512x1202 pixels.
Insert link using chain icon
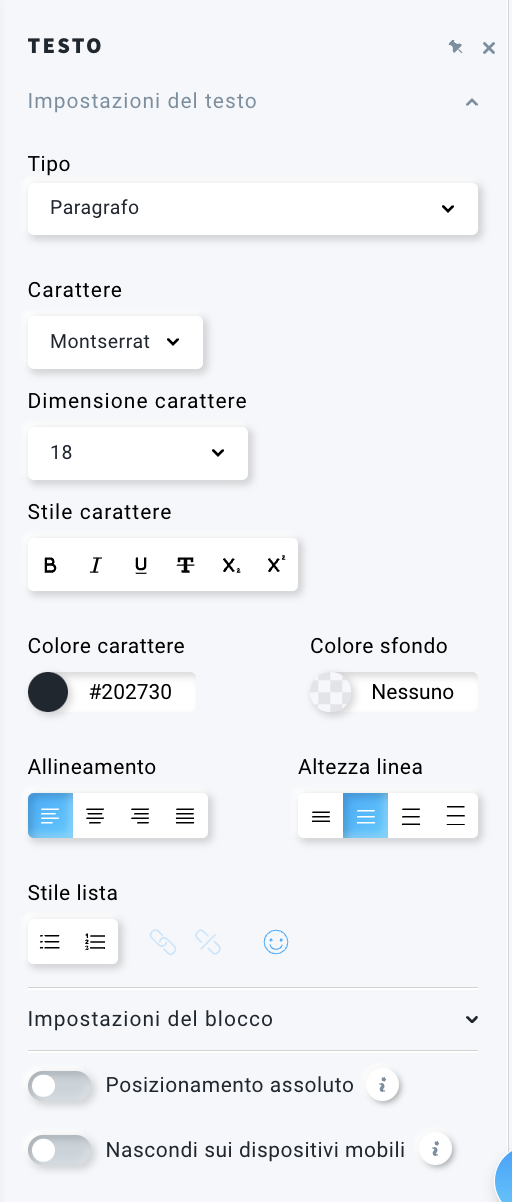[163, 942]
